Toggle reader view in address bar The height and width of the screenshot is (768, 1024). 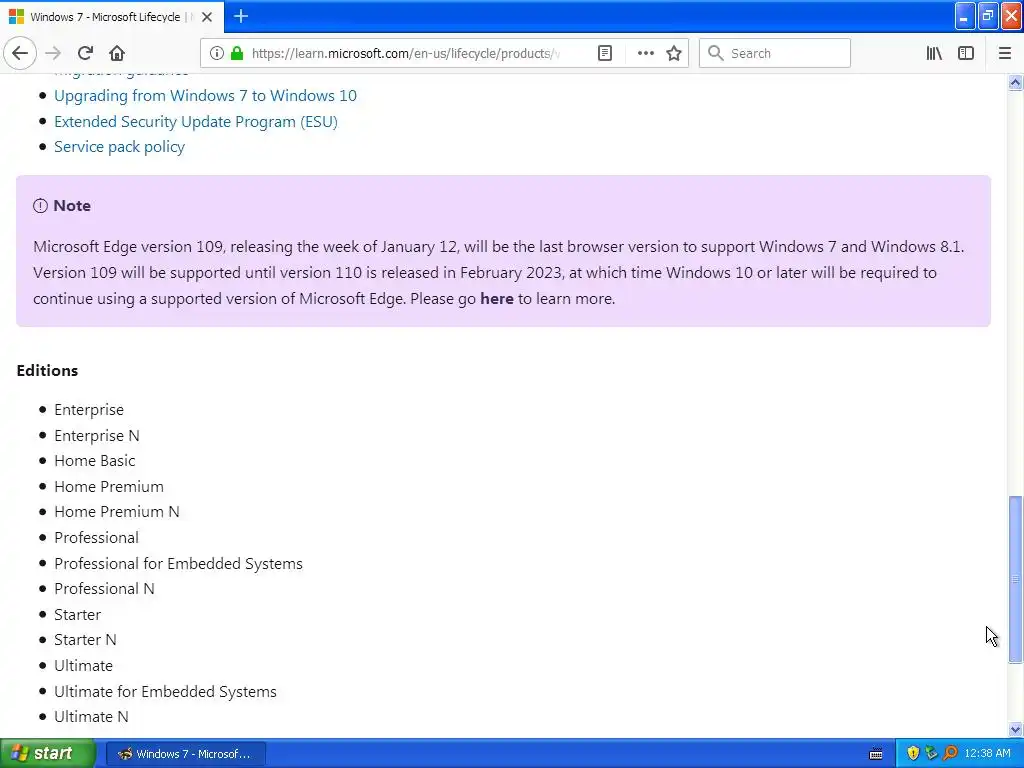pyautogui.click(x=605, y=54)
